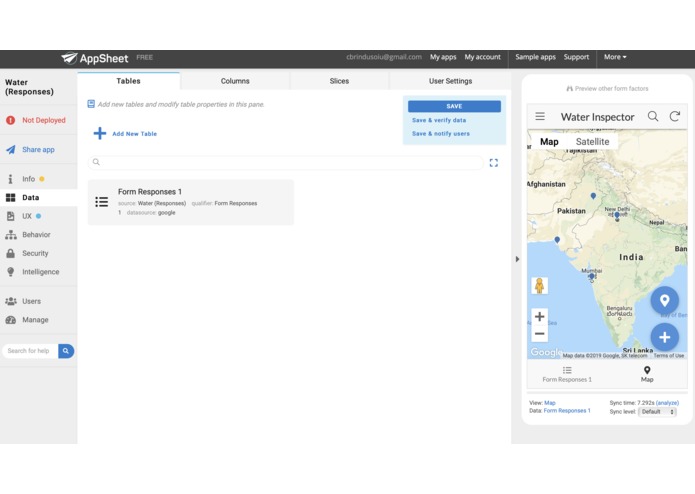The height and width of the screenshot is (494, 695).
Task: Switch to the Slices tab
Action: [339, 81]
